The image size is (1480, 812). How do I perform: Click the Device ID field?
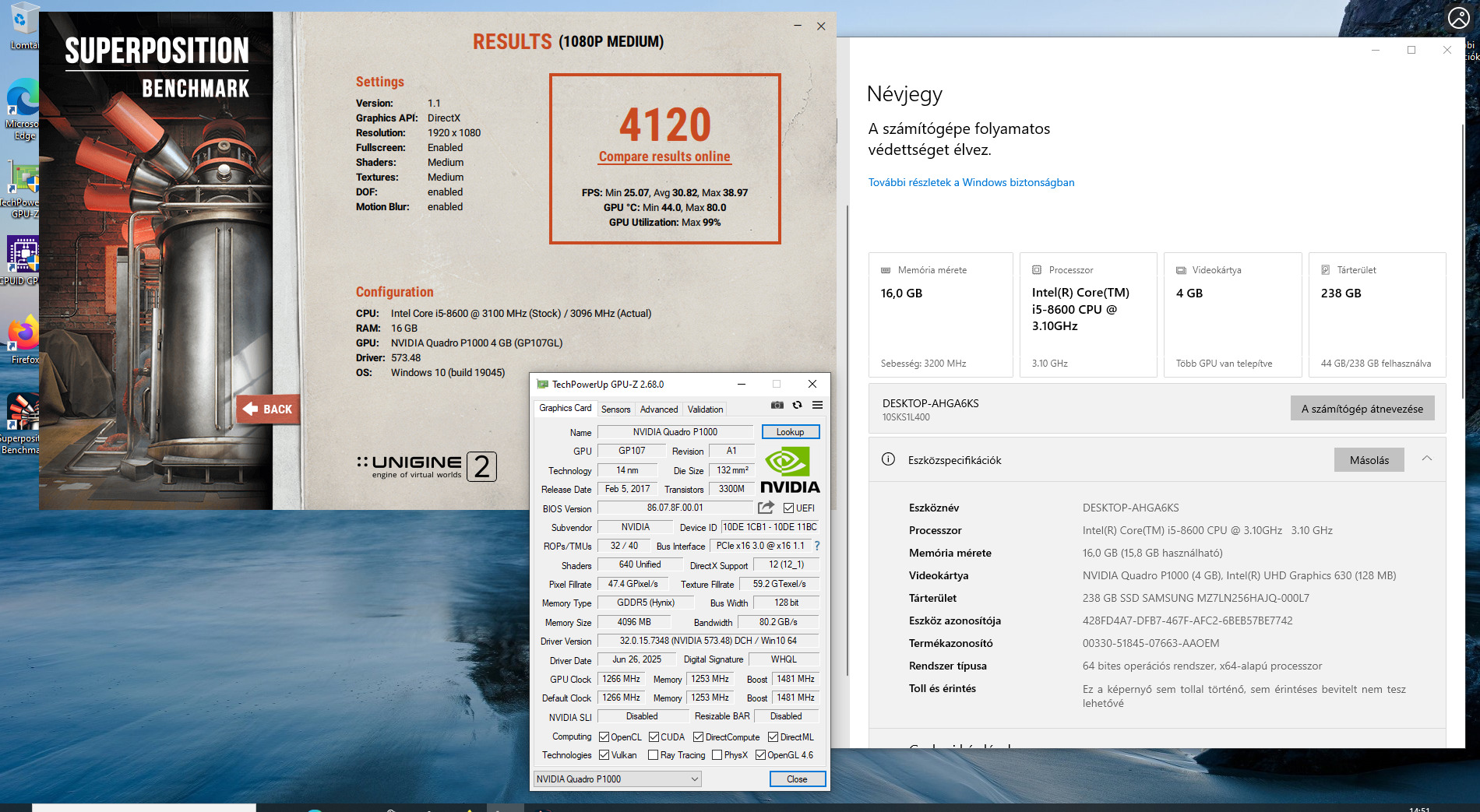pos(770,527)
